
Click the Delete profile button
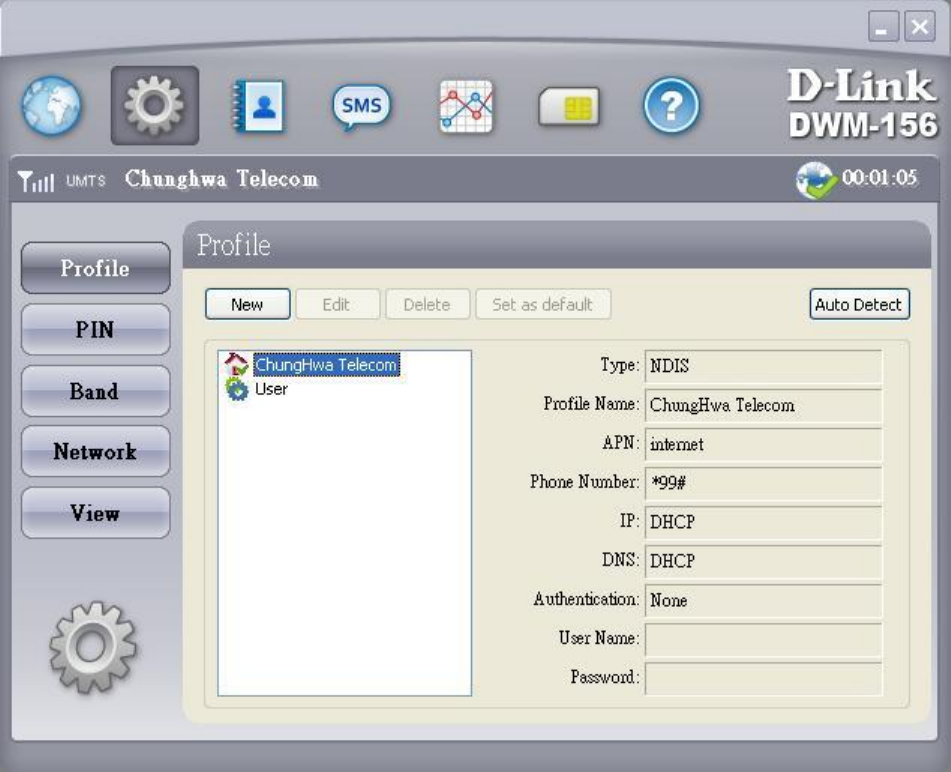tap(428, 304)
